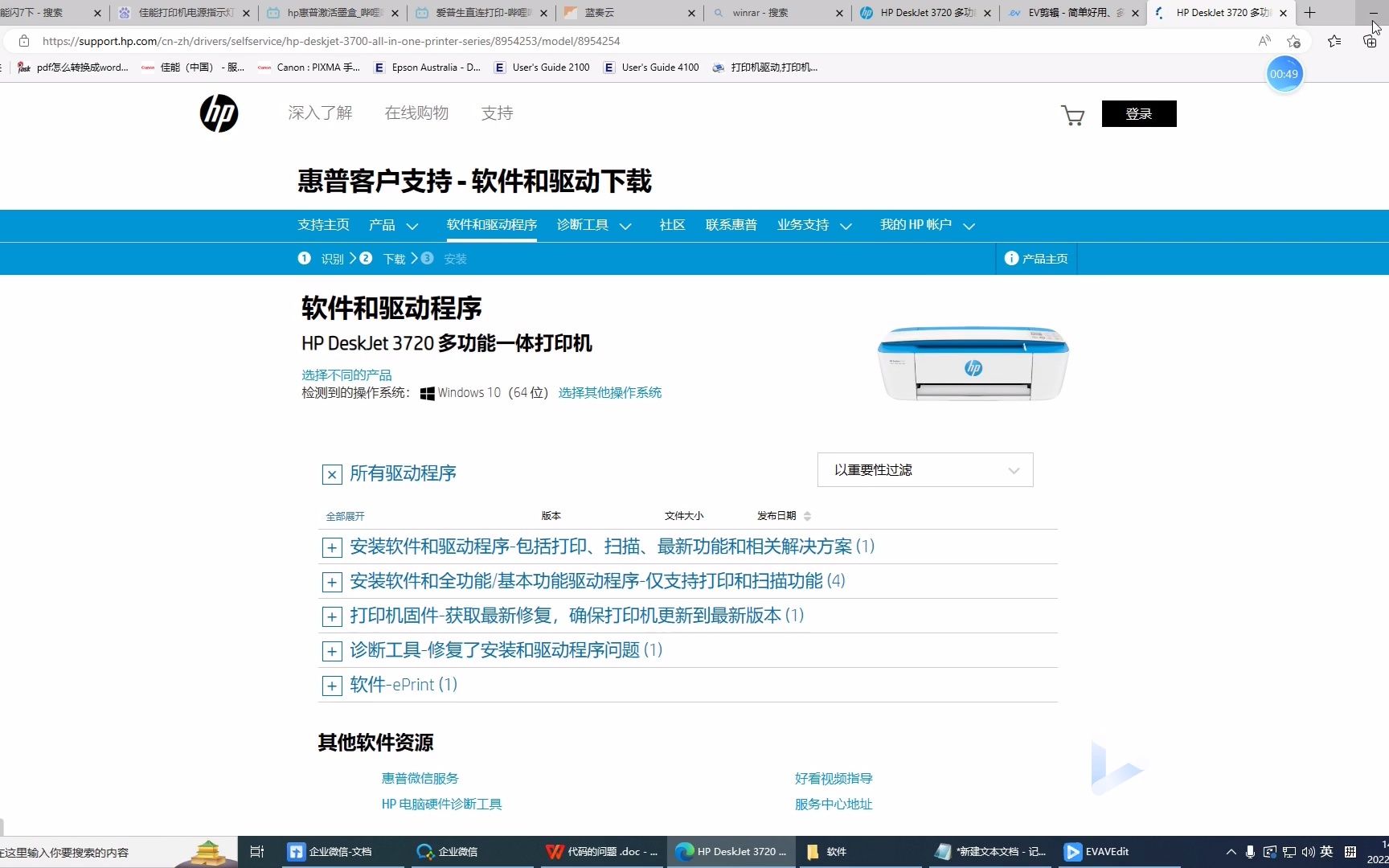Open 社区 nav item
1389x868 pixels.
672,225
